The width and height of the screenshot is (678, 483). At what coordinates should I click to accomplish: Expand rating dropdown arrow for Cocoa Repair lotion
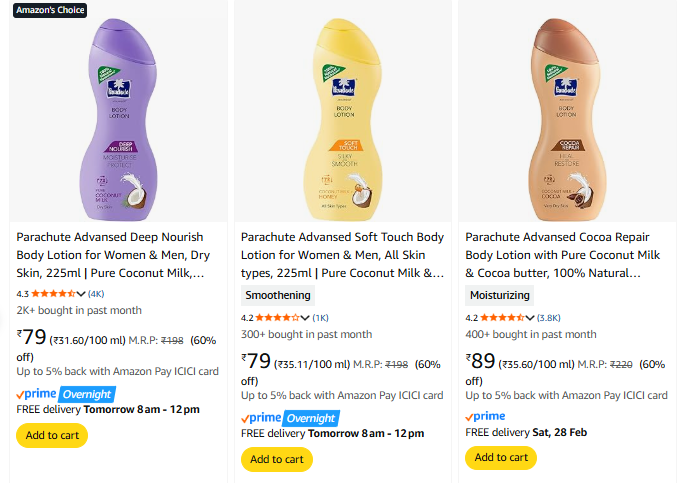tap(530, 318)
